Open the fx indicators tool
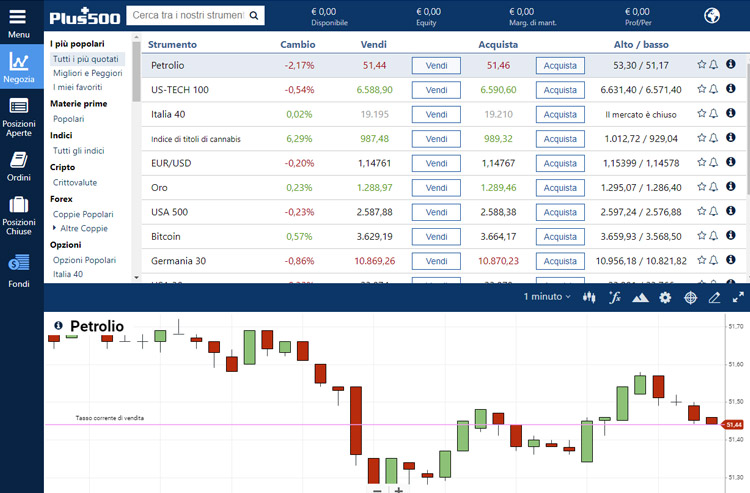This screenshot has height=493, width=750. pos(615,297)
